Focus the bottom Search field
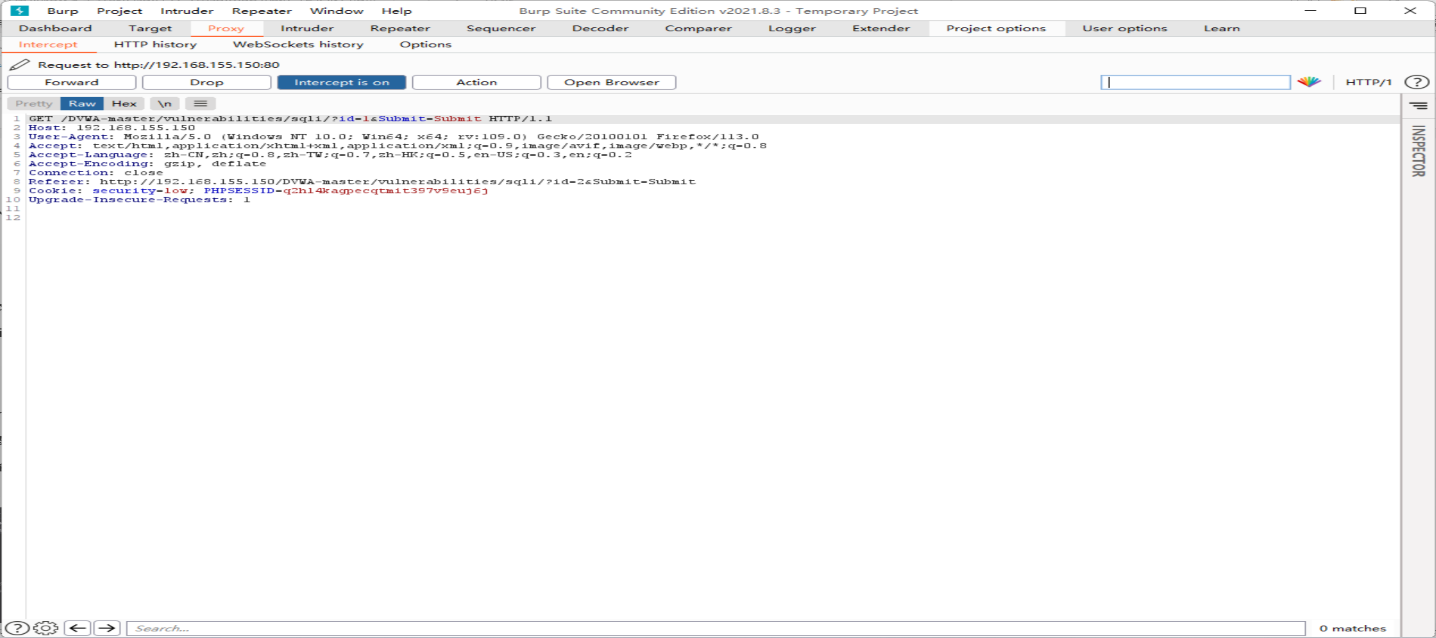 (716, 628)
